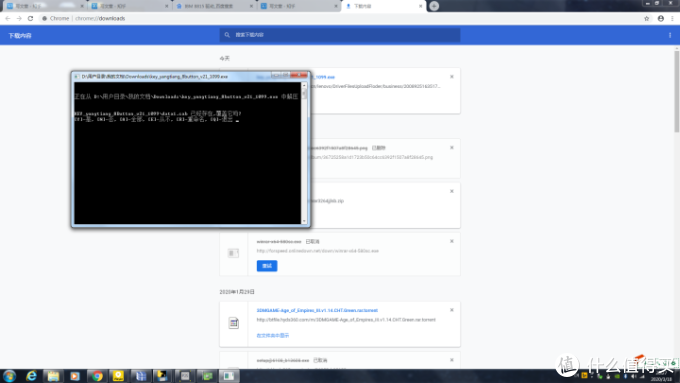Launch Internet Explorer from the taskbar
This screenshot has width=680, height=383.
pyautogui.click(x=31, y=376)
